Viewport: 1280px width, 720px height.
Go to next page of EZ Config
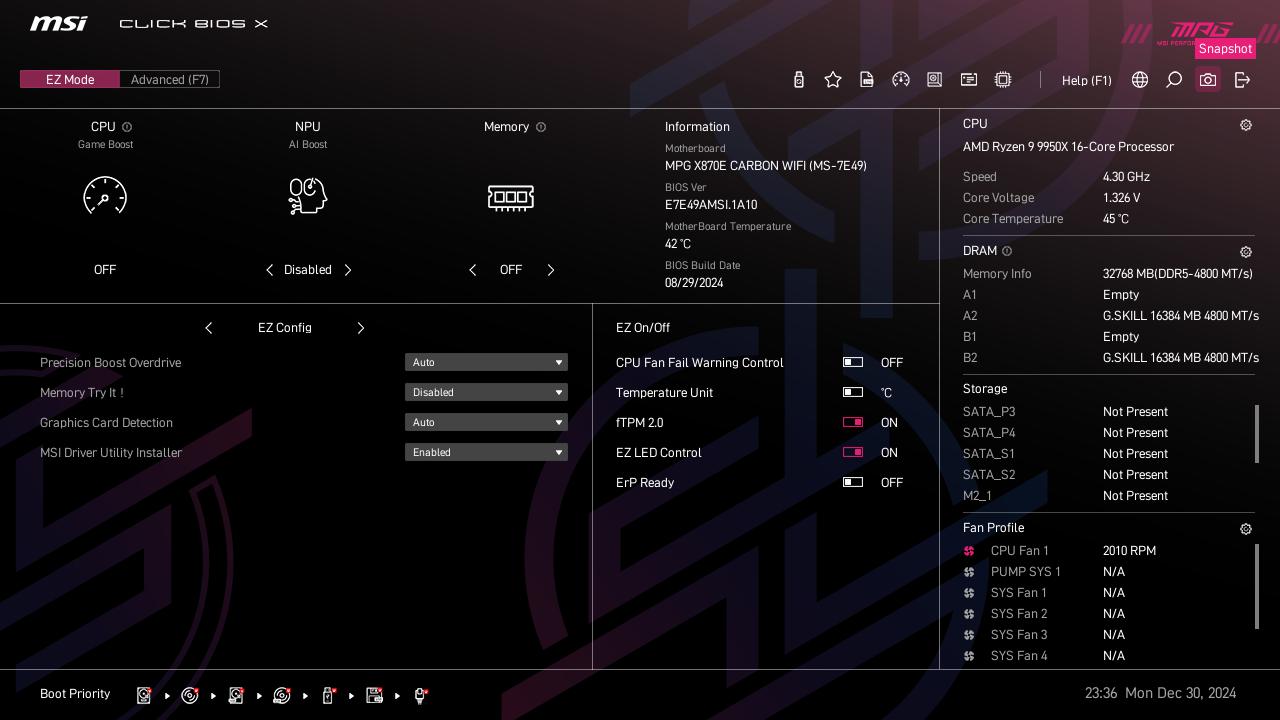[x=361, y=328]
